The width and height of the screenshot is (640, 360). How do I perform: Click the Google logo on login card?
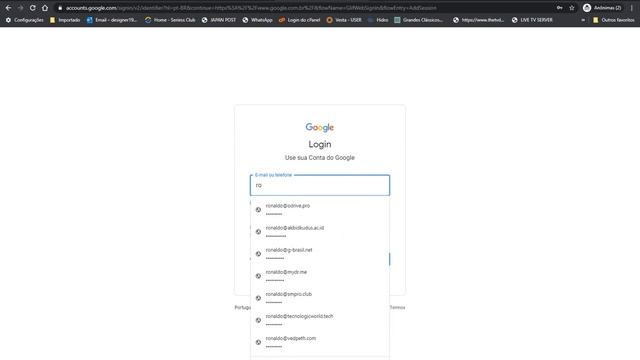tap(320, 127)
